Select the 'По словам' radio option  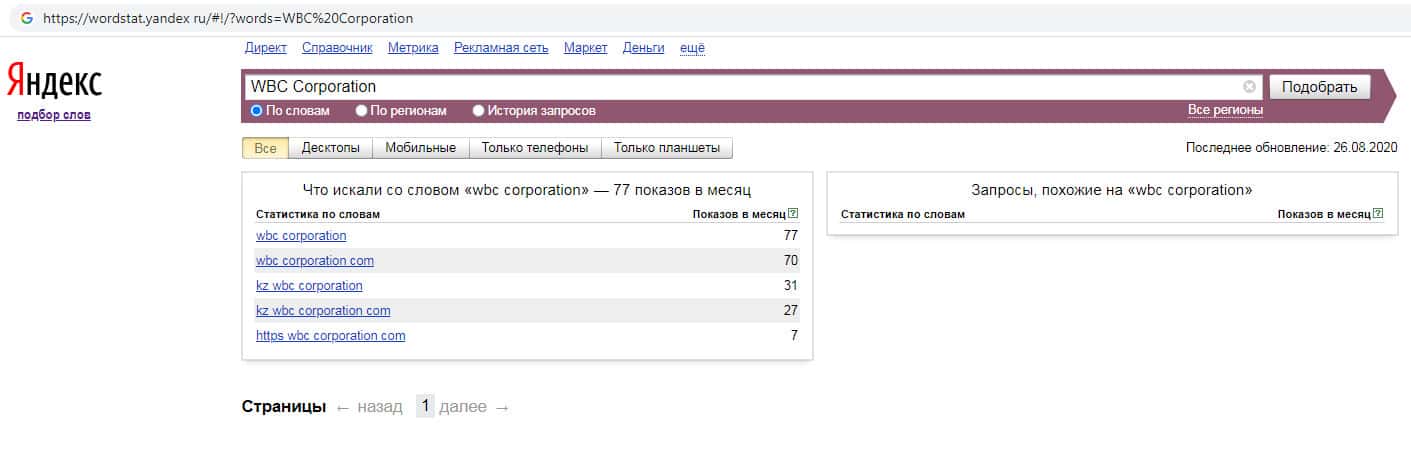257,111
